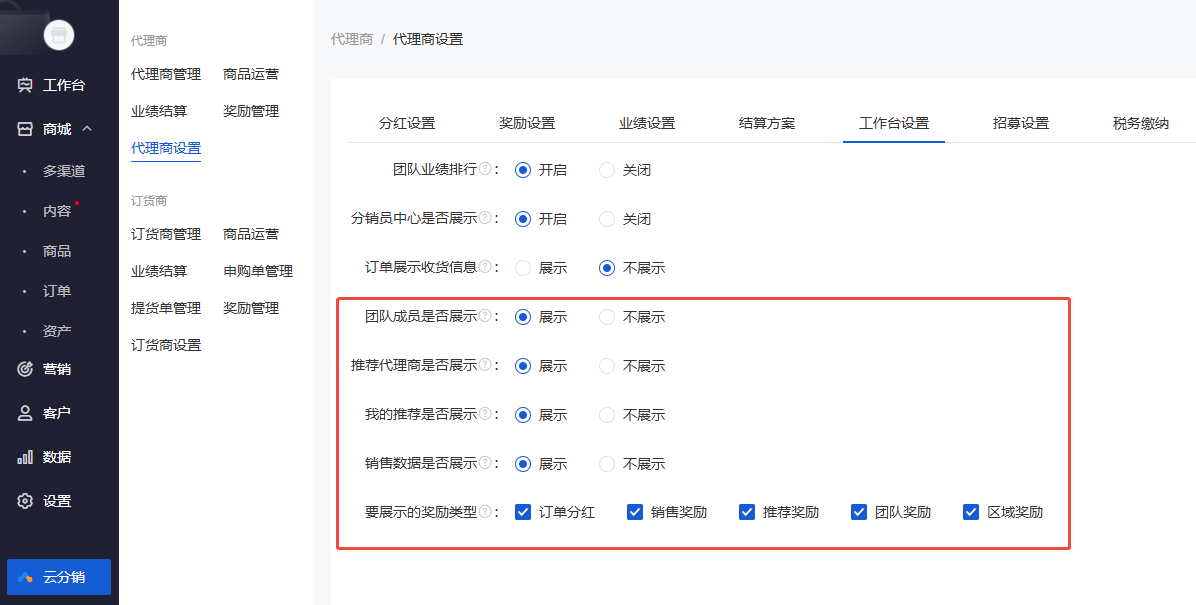This screenshot has width=1196, height=605.
Task: Select 关闭 for 团队业绩排行
Action: [607, 170]
